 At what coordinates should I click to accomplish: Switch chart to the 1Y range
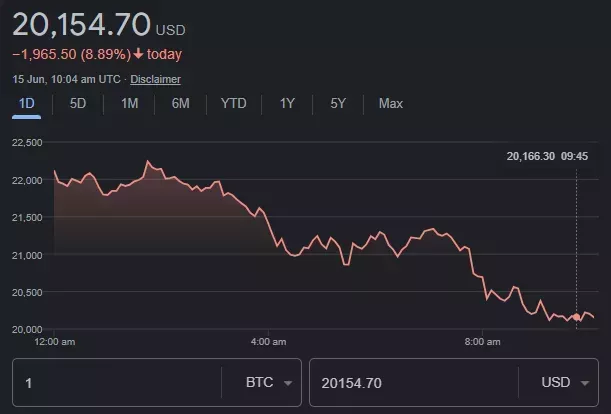point(287,103)
